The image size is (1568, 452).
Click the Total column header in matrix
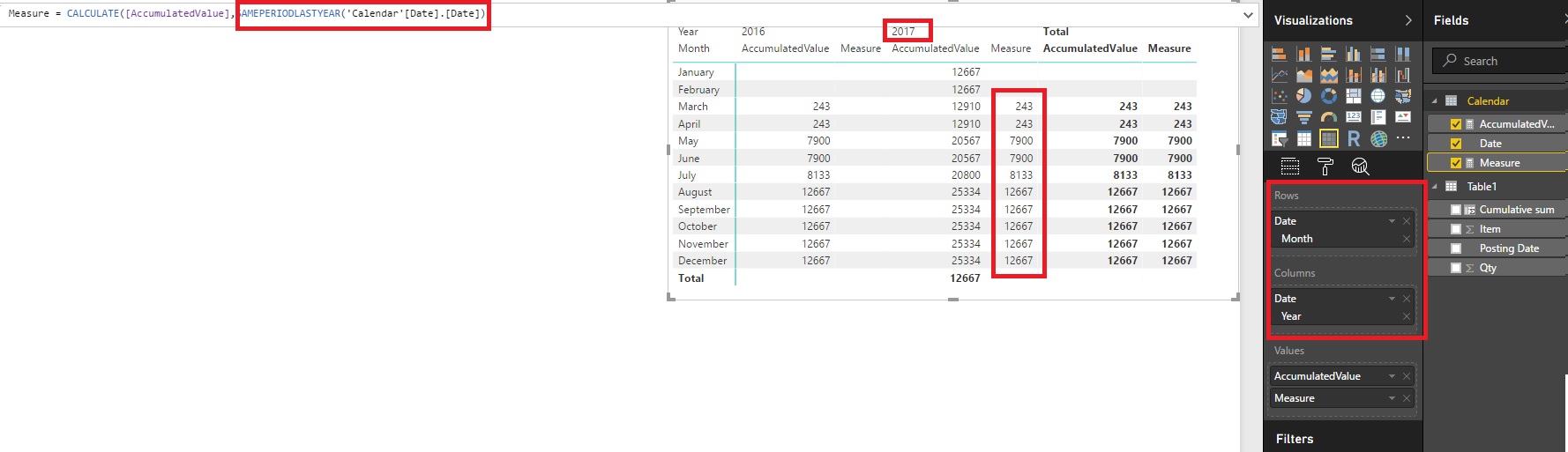[x=1056, y=32]
